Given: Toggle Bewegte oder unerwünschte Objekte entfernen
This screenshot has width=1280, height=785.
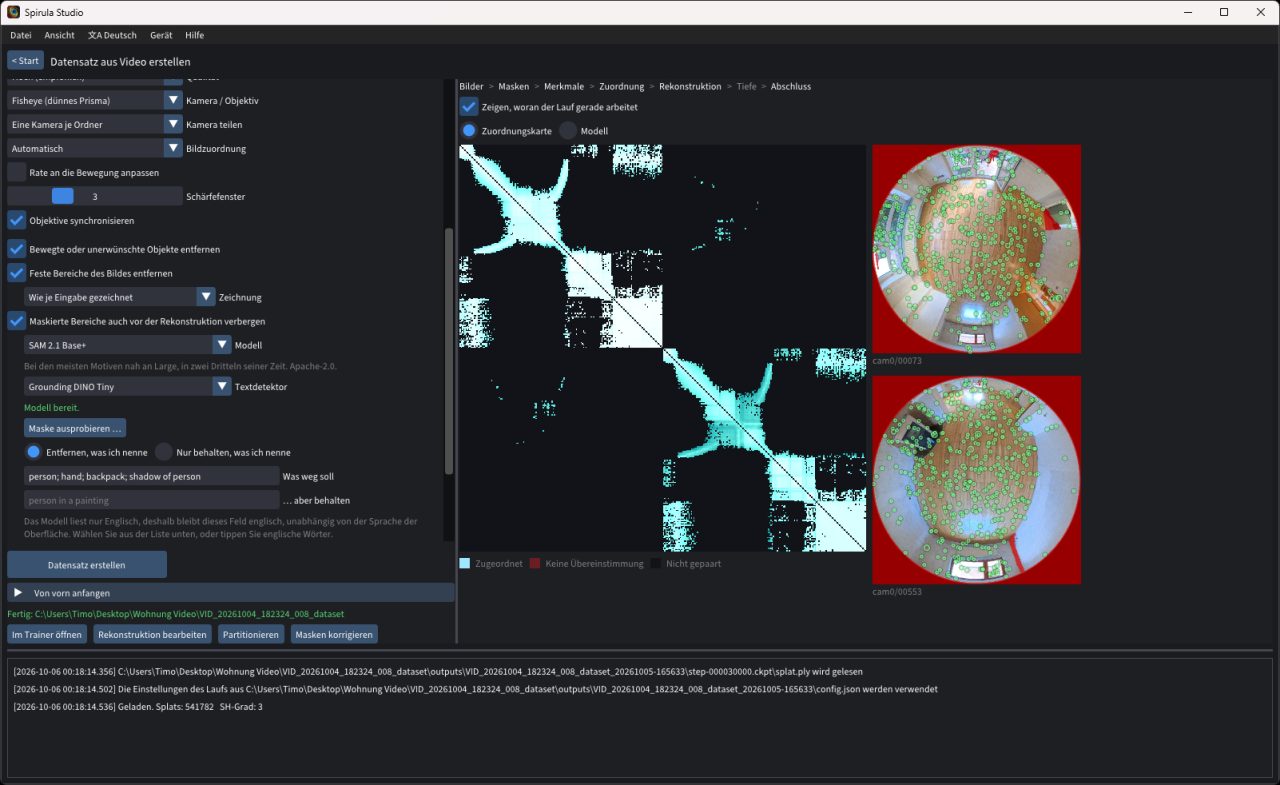Looking at the screenshot, I should (x=17, y=249).
